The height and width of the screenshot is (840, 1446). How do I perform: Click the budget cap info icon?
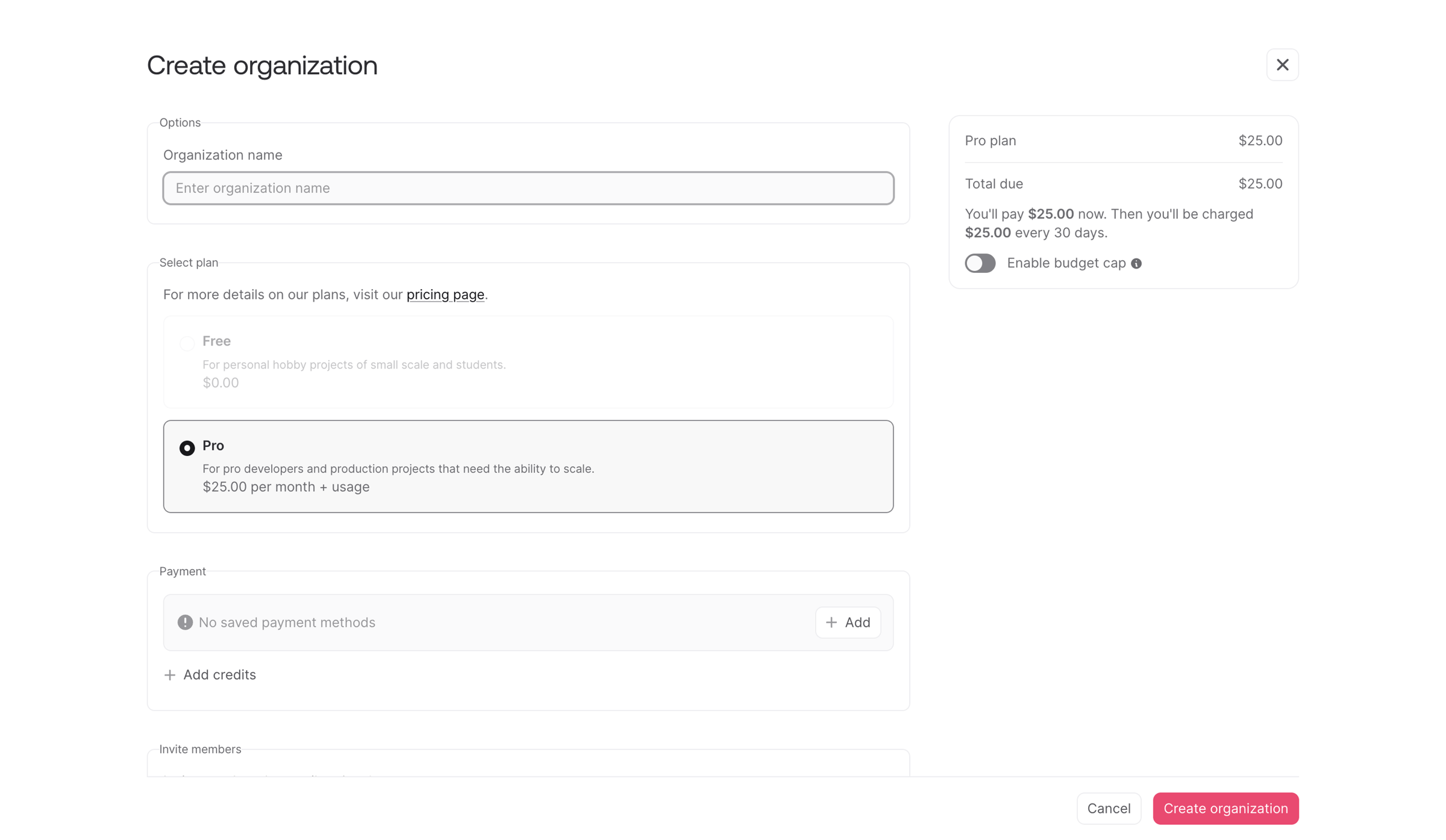(1136, 264)
